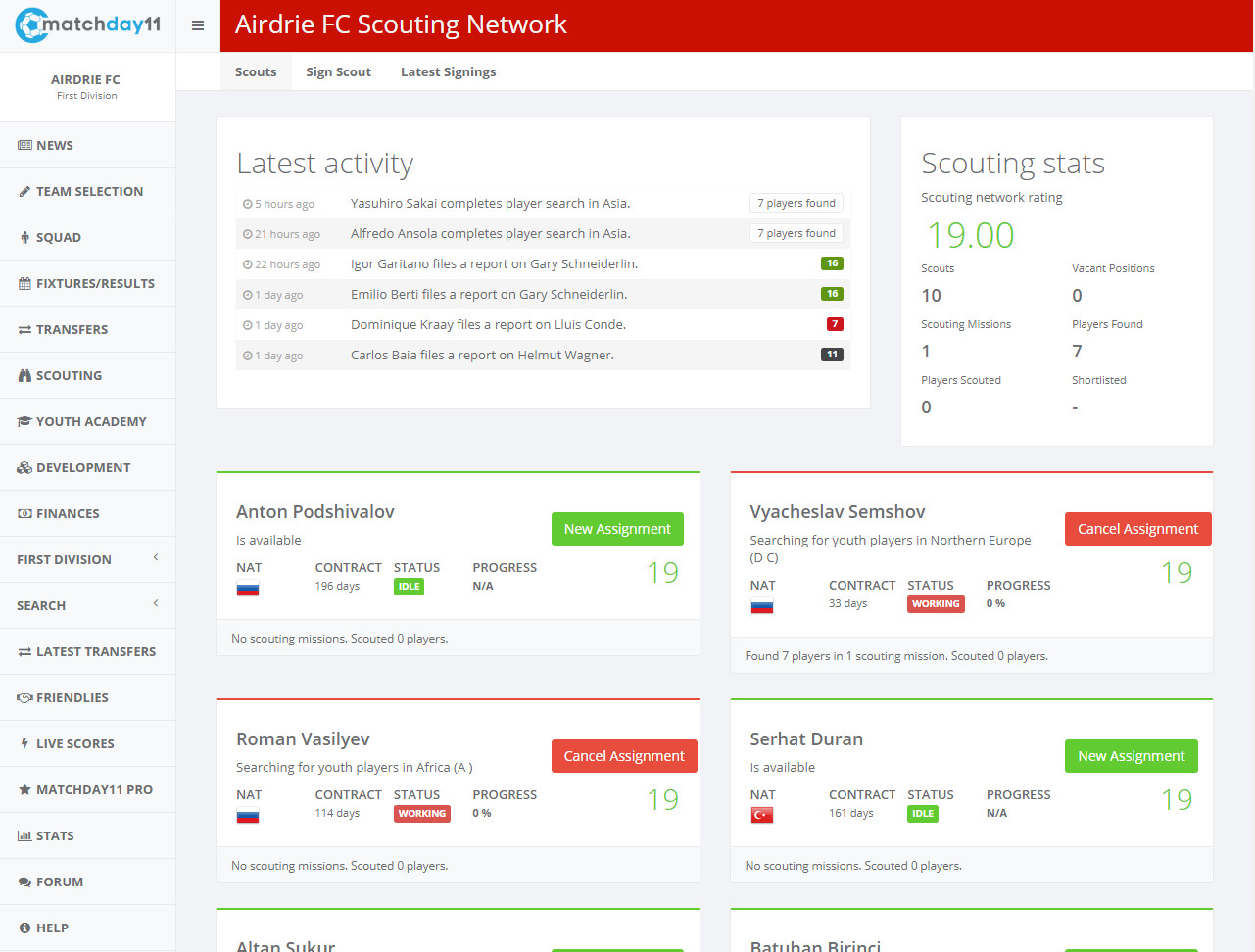Click Serhat Duran's Turkish flag
This screenshot has width=1255, height=952.
(762, 816)
